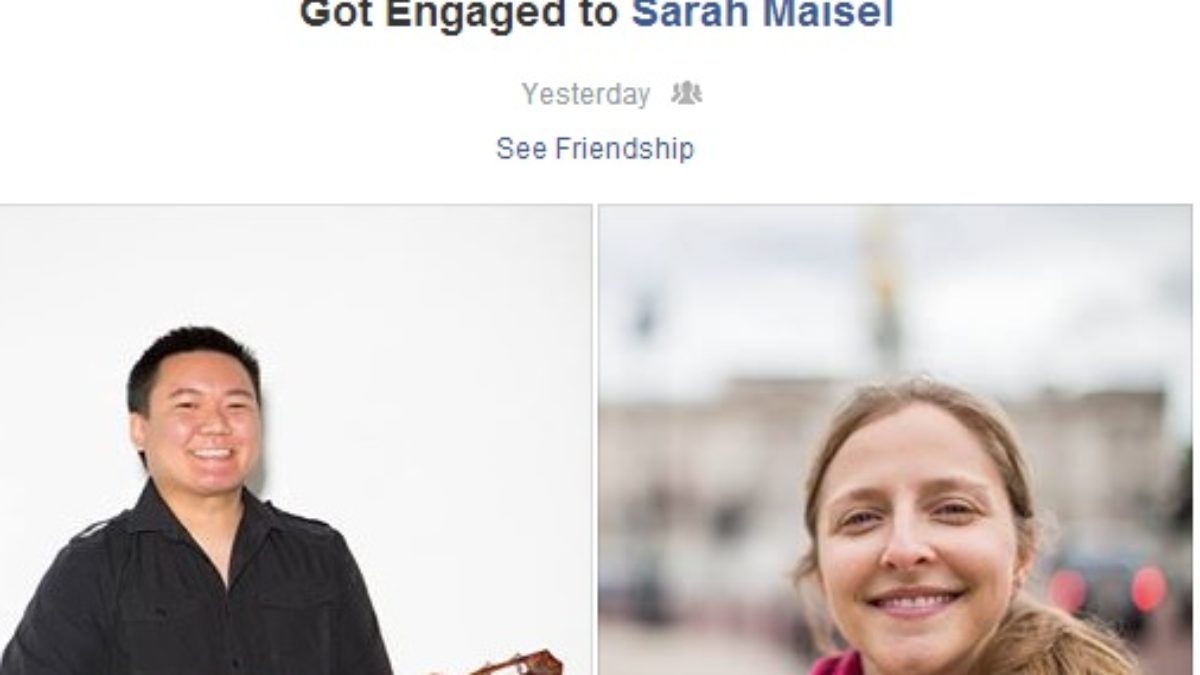Viewport: 1200px width, 675px height.
Task: Open the photo of man holding ukulele
Action: point(296,440)
